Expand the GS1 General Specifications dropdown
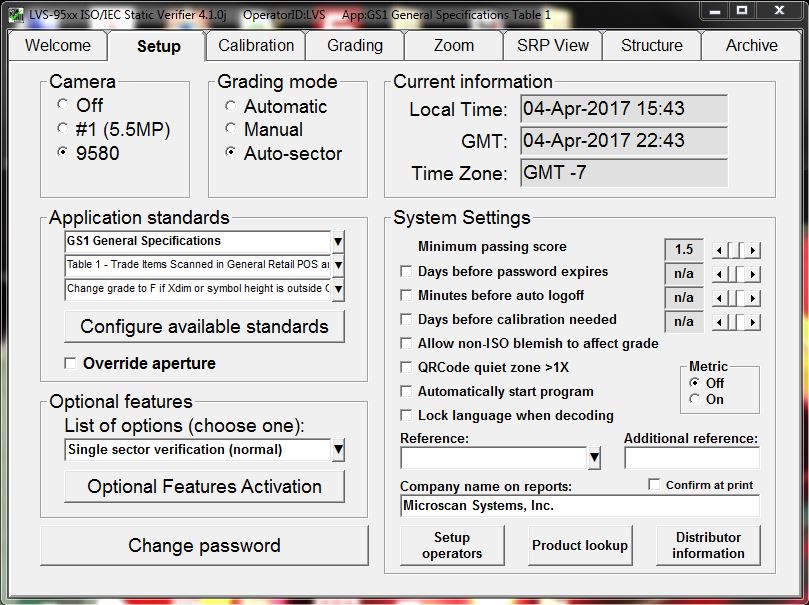809x605 pixels. click(x=338, y=241)
